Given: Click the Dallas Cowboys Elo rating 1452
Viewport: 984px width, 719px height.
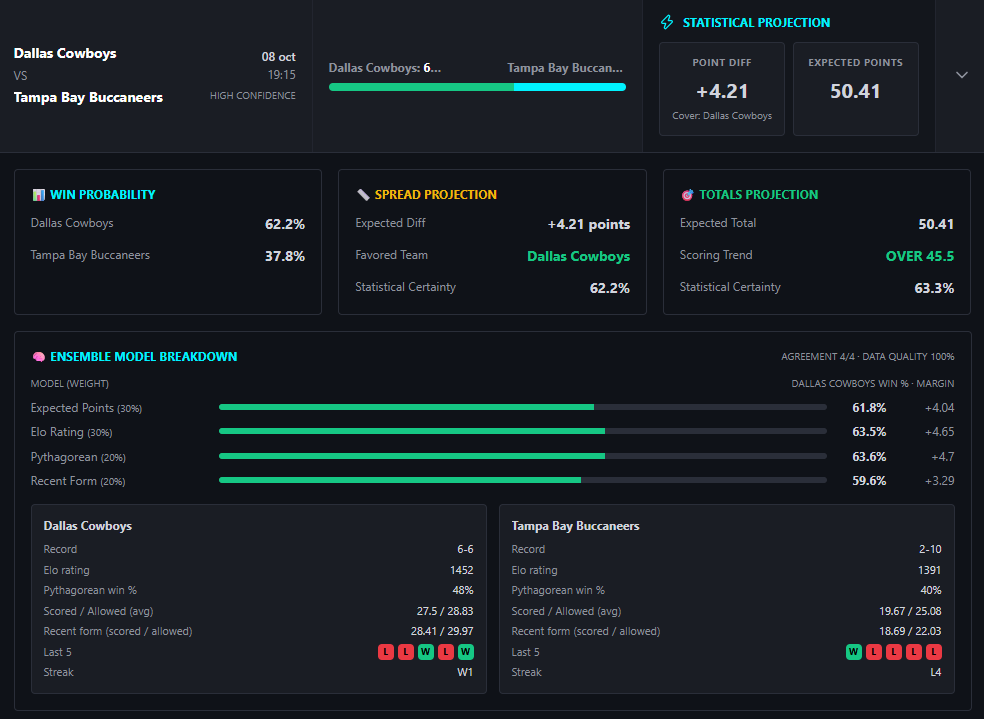Looking at the screenshot, I should click(x=461, y=570).
